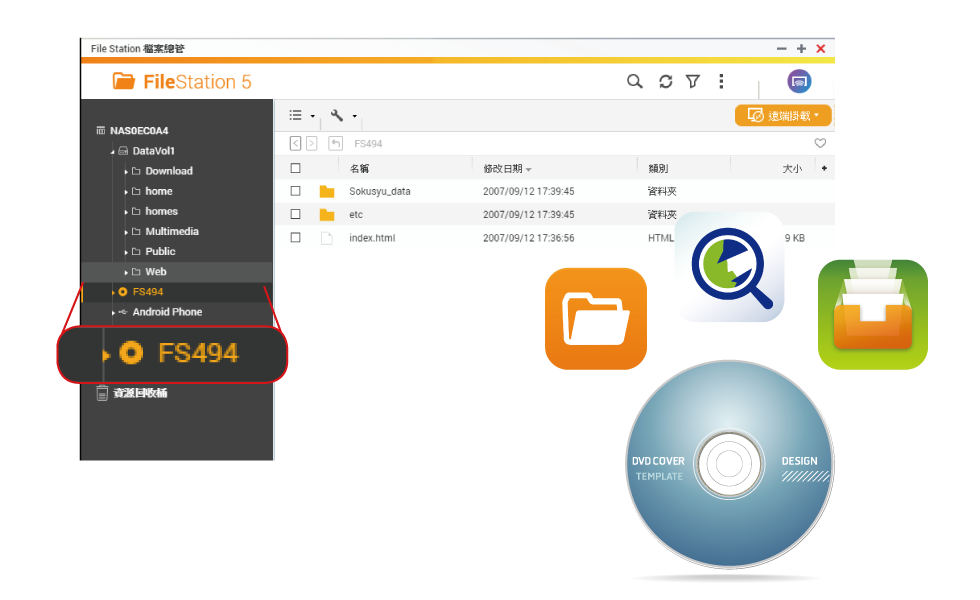980x600 pixels.
Task: Expand the home folder tree node
Action: click(x=126, y=192)
